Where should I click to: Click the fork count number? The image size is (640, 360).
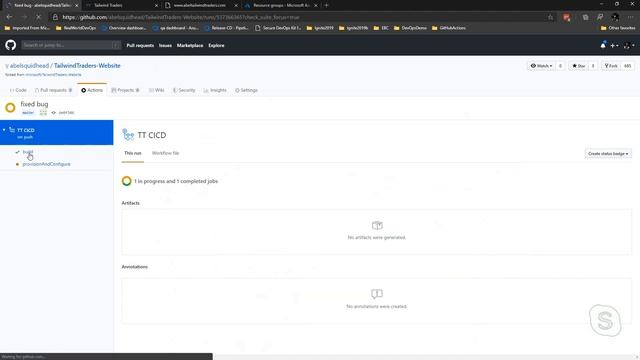[x=627, y=66]
